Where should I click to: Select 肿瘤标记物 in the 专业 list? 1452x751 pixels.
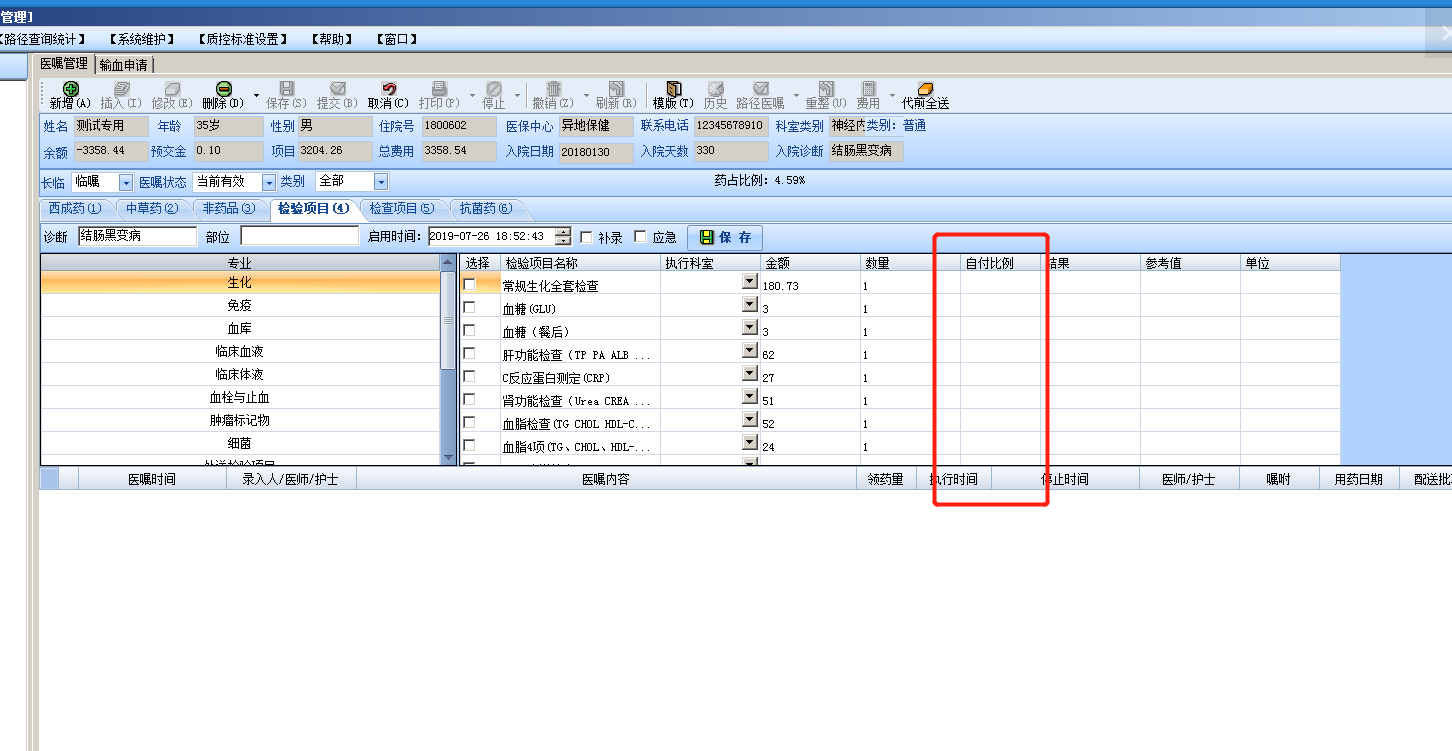pos(240,421)
